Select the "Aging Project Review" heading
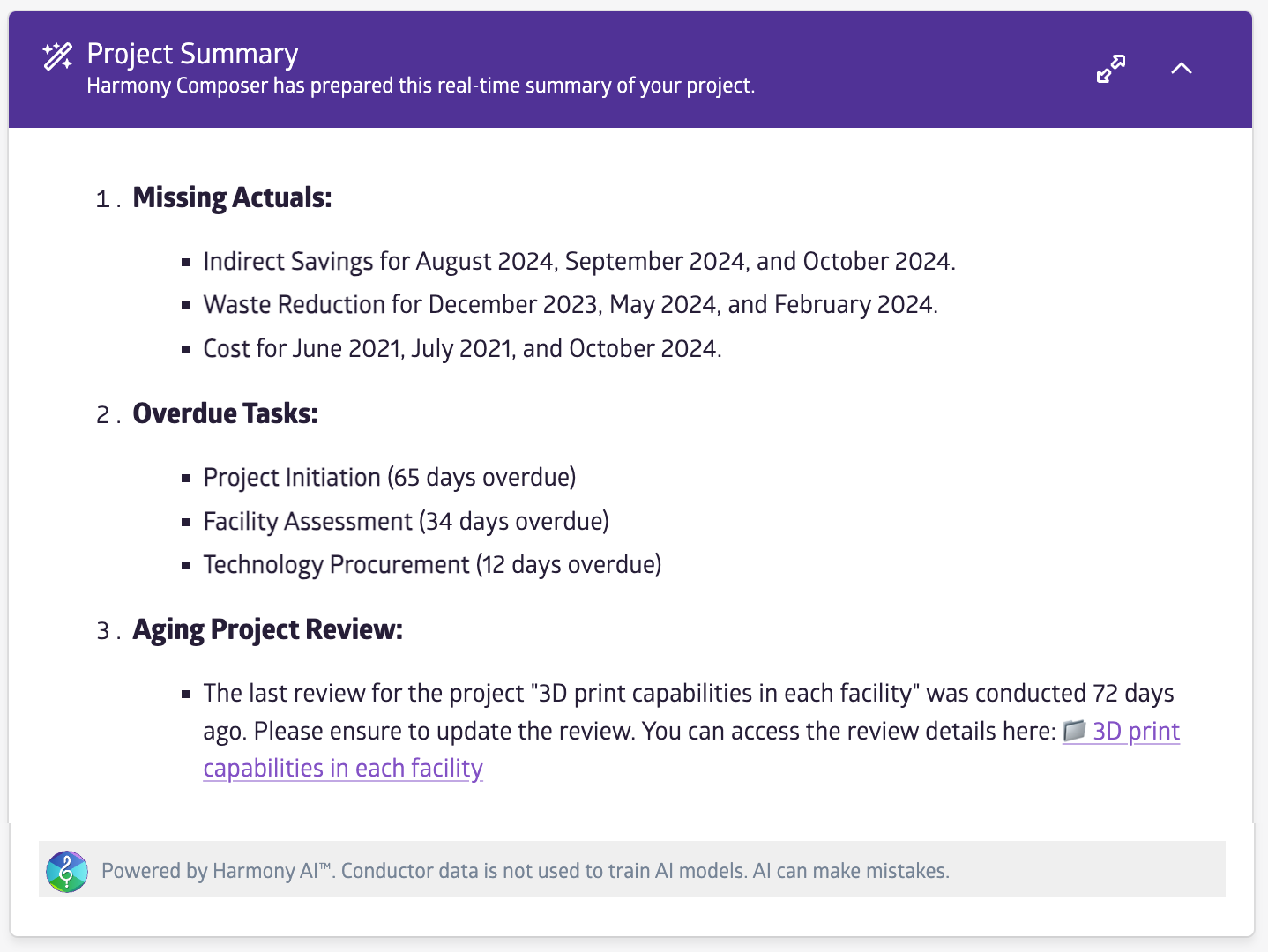Viewport: 1268px width, 952px height. 267,629
